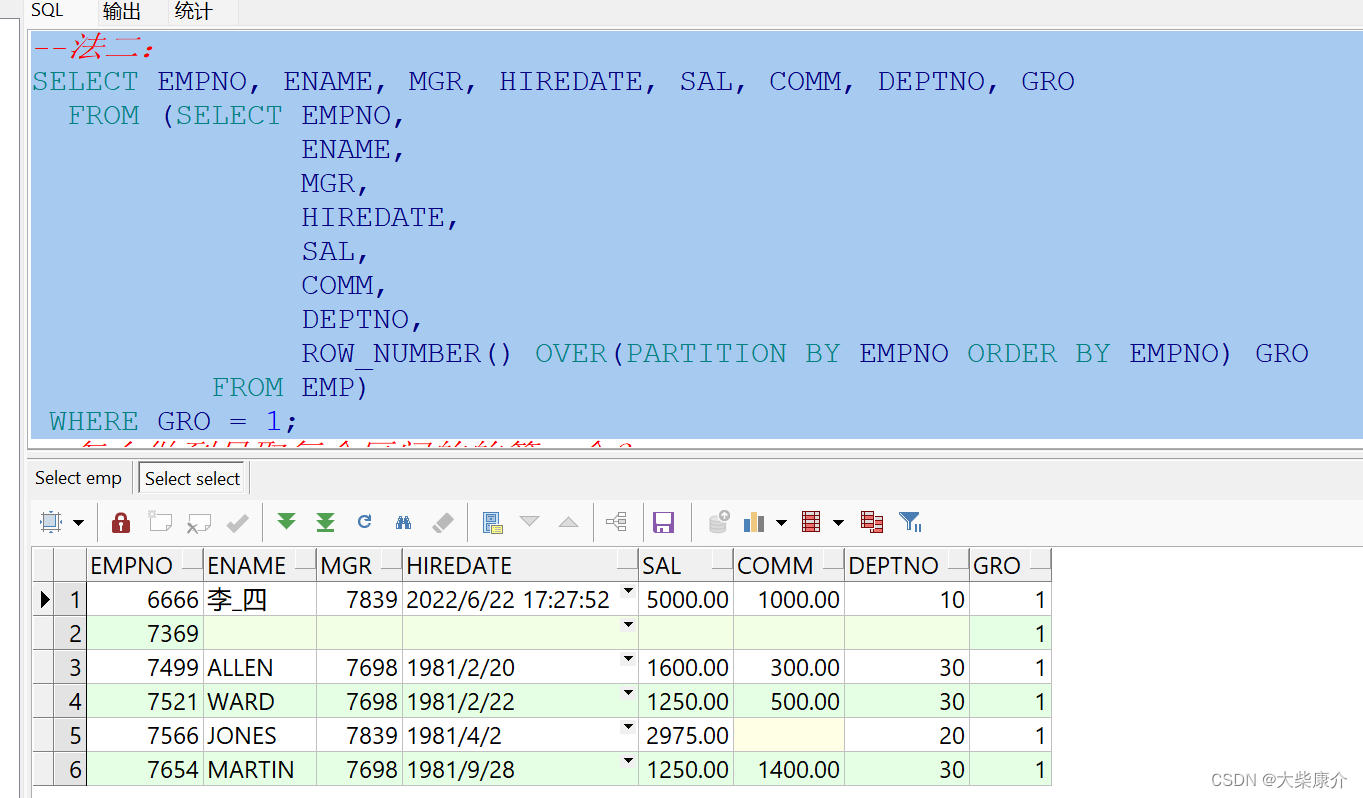The height and width of the screenshot is (798, 1363).
Task: Switch to the Select emp tab
Action: 78,477
